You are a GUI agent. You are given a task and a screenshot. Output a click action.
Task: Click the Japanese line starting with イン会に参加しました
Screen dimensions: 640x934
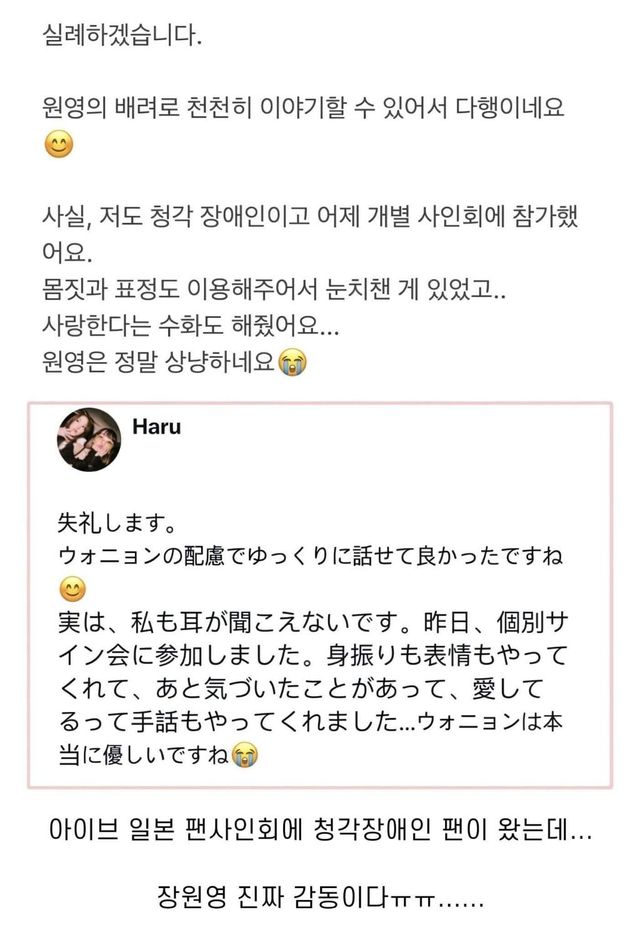click(312, 655)
